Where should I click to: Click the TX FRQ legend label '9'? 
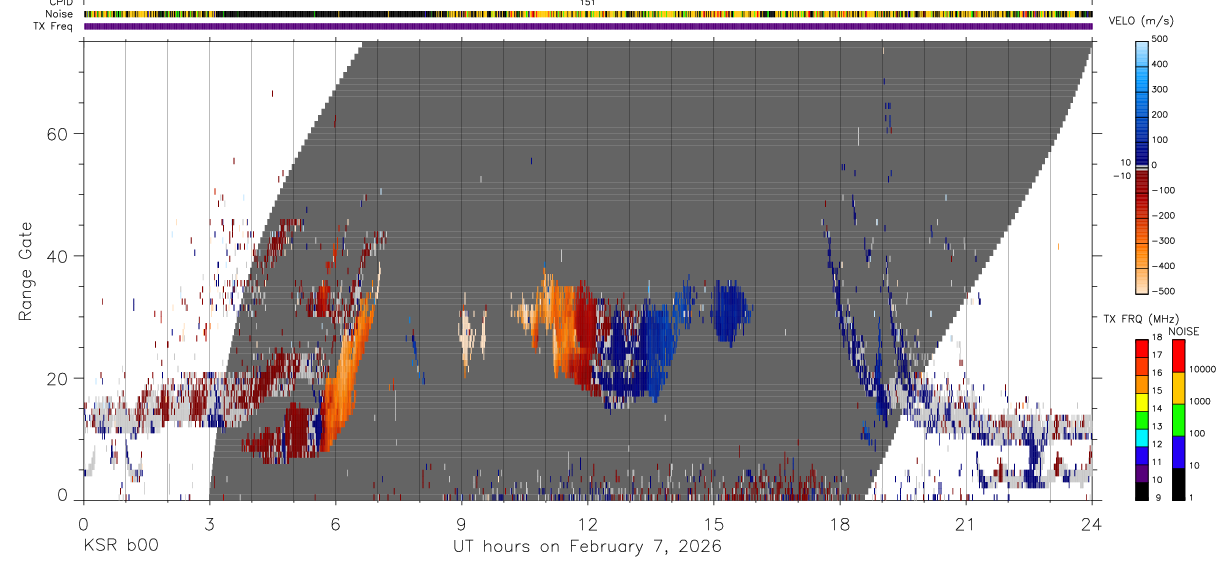[x=1159, y=498]
